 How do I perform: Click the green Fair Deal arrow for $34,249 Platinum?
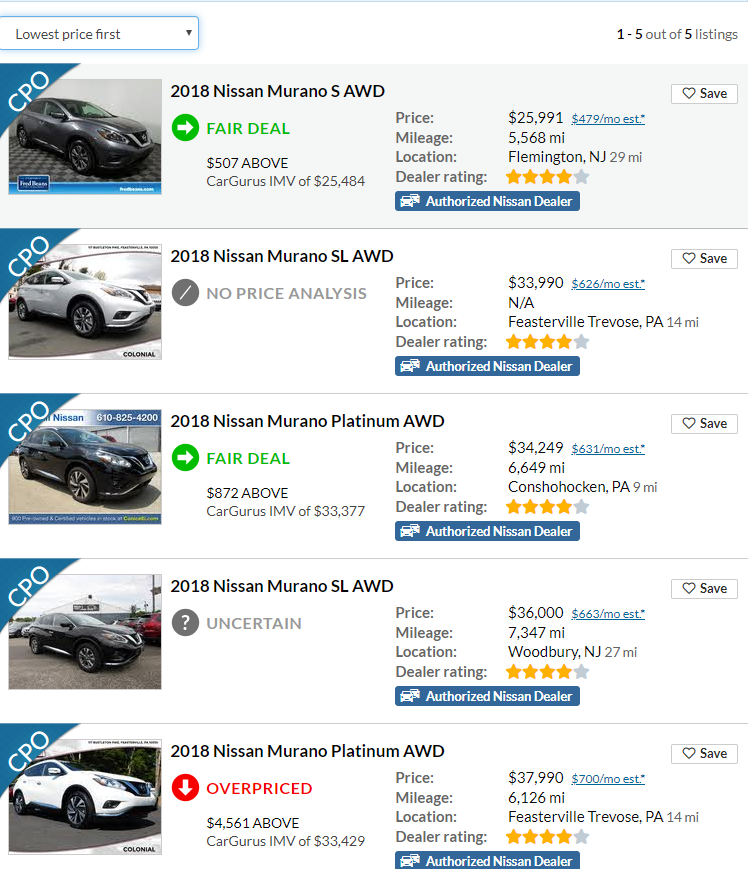(185, 458)
